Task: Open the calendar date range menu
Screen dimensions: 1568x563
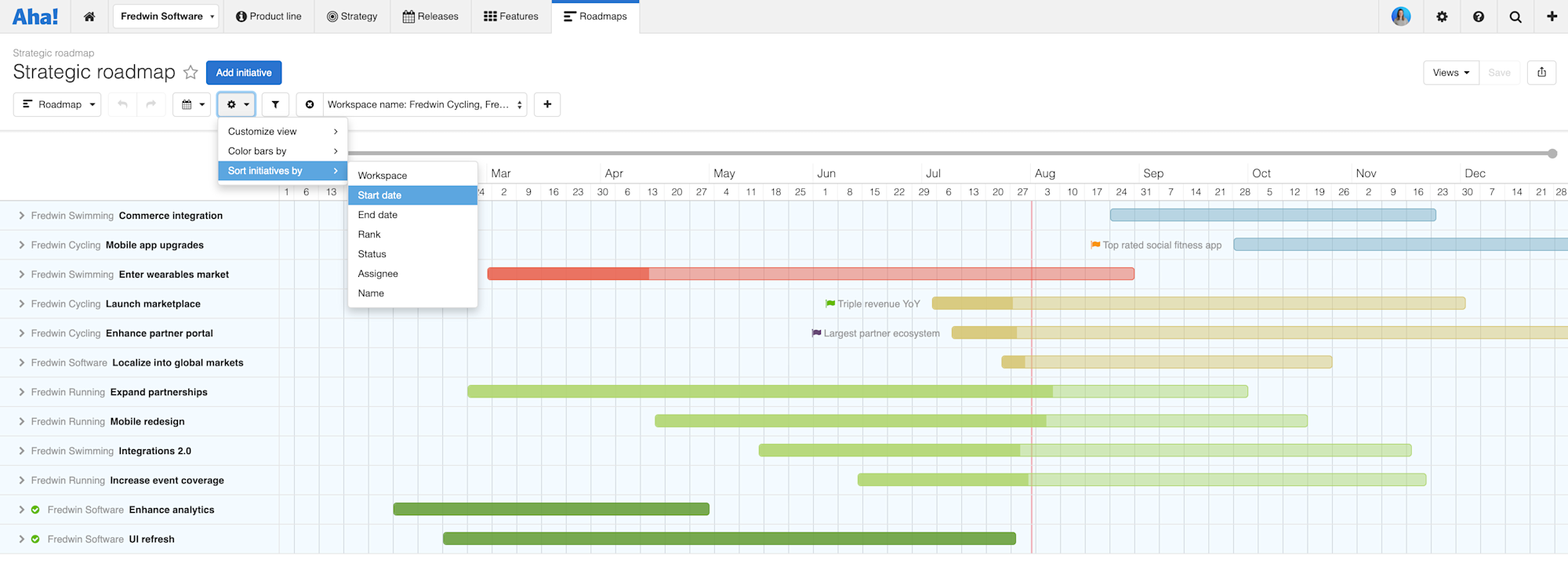Action: 192,104
